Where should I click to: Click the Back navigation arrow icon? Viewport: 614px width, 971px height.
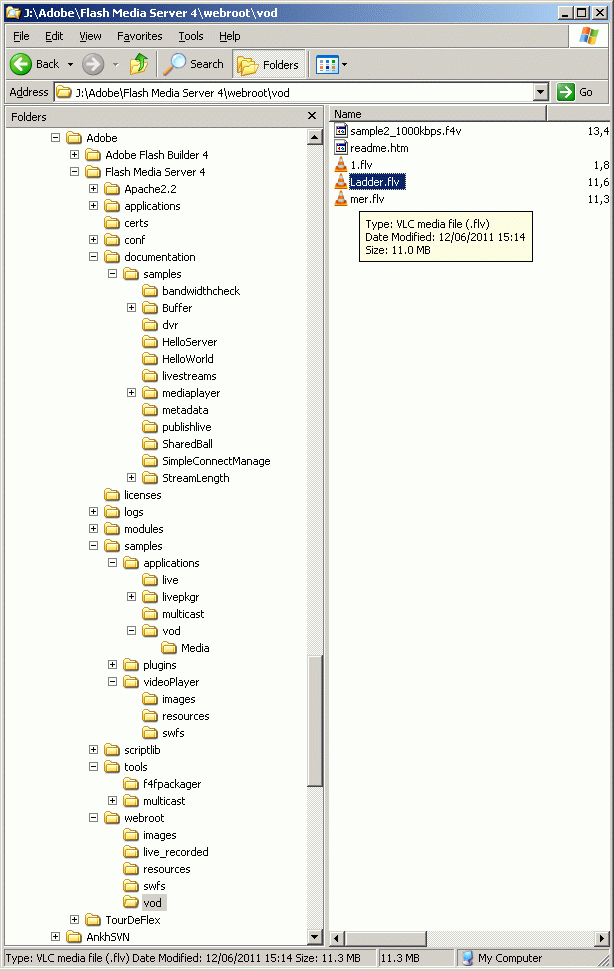(20, 64)
